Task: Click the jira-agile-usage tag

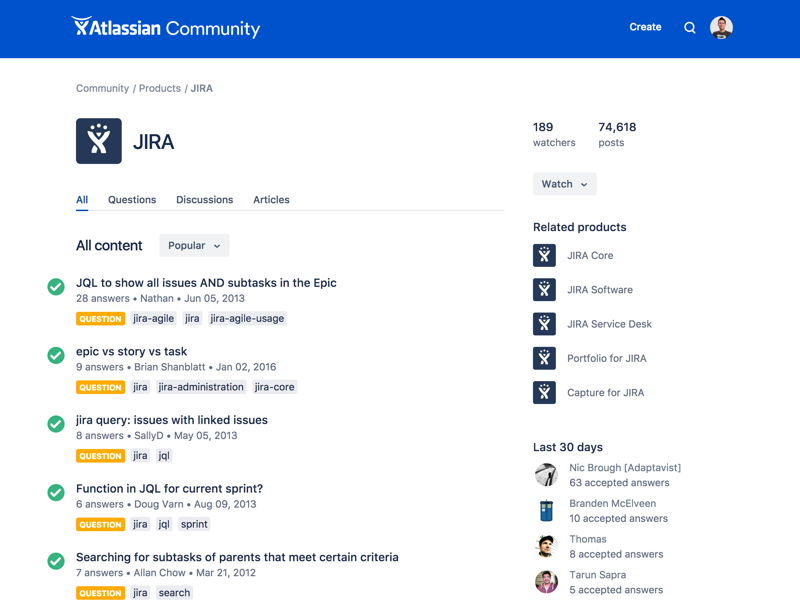Action: (247, 318)
